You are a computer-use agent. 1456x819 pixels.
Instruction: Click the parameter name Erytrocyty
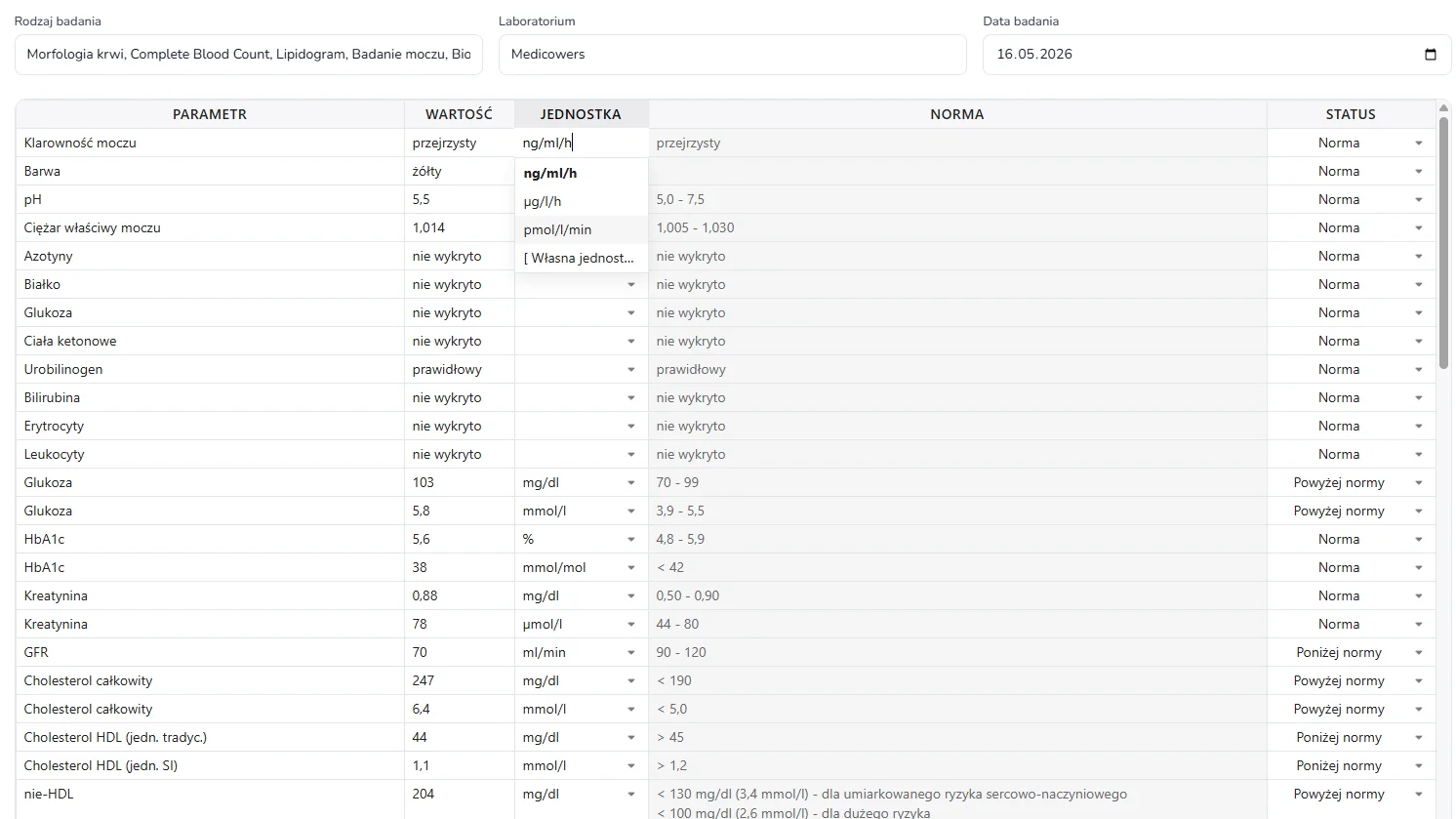(55, 426)
